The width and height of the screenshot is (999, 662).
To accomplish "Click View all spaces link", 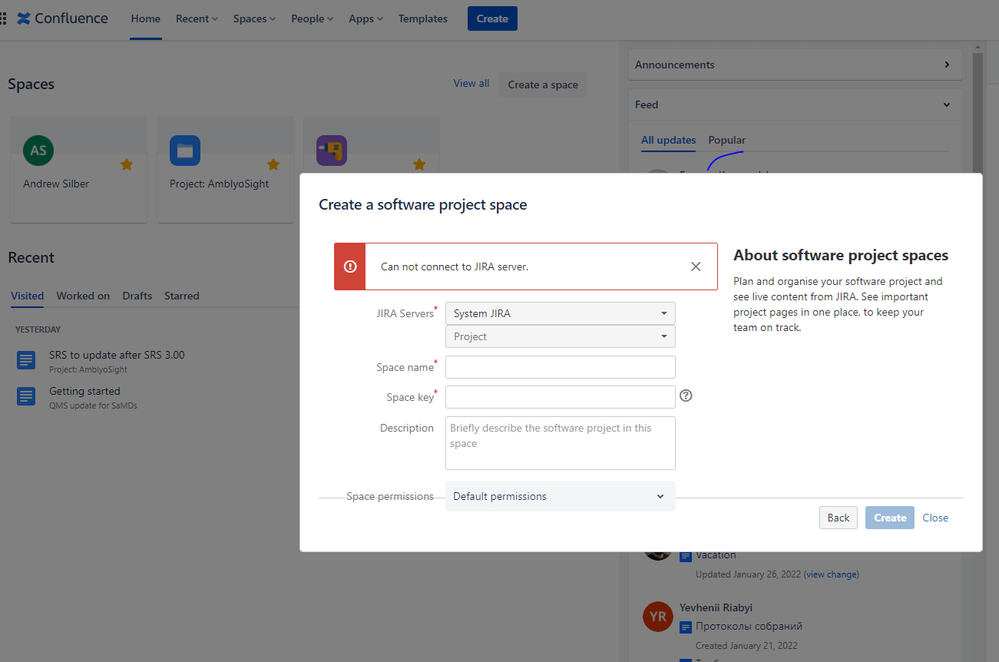I will click(471, 83).
